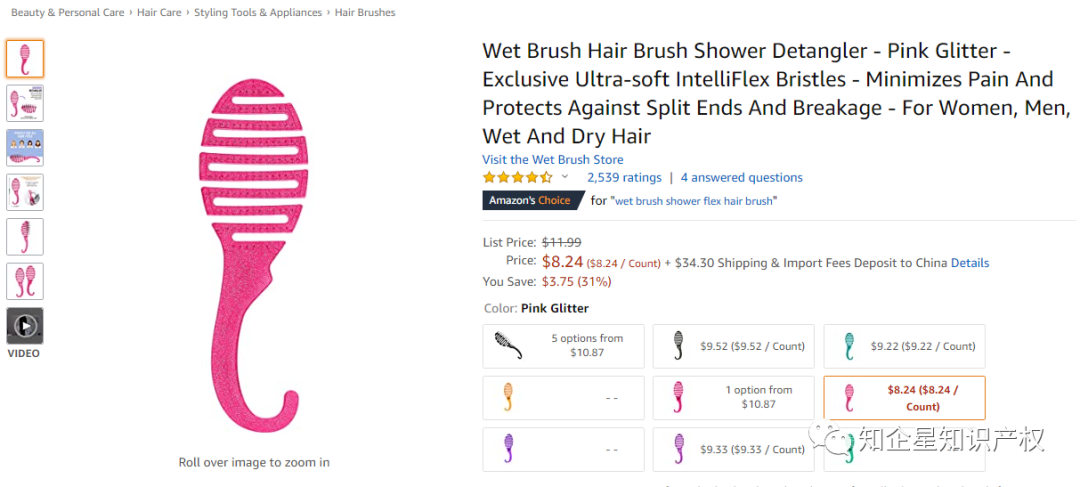This screenshot has height=487, width=1080.
Task: Select the angled pink brush thumbnail
Action: click(25, 237)
